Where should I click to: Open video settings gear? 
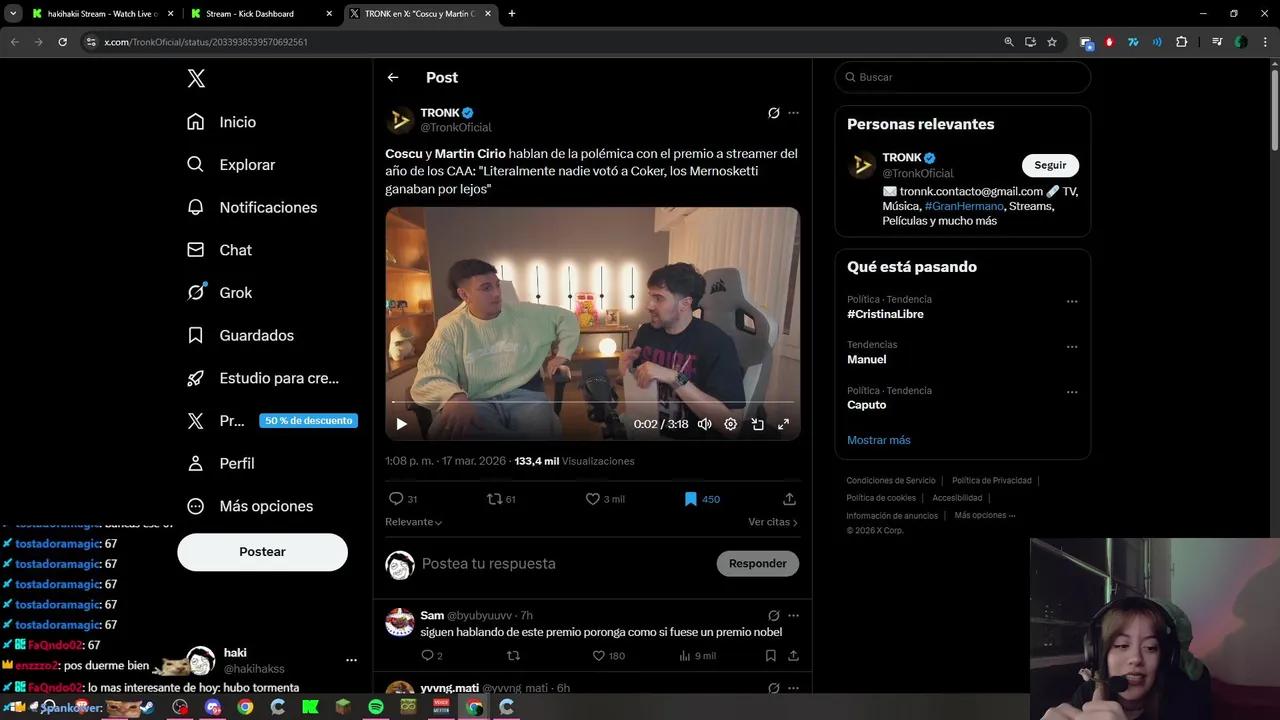pos(731,424)
